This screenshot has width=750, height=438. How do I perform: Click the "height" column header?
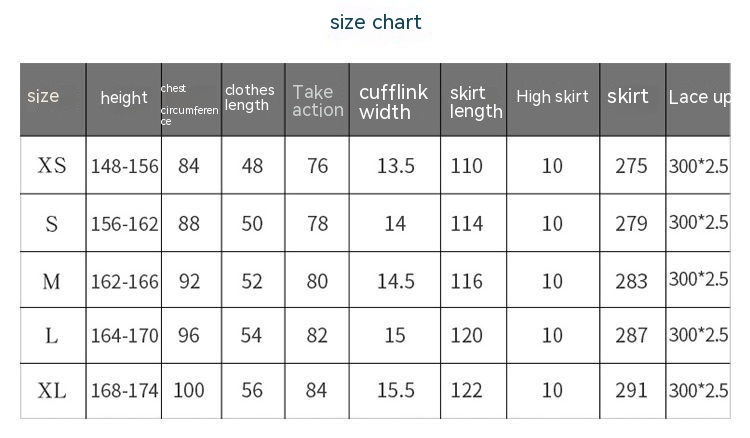pyautogui.click(x=124, y=98)
